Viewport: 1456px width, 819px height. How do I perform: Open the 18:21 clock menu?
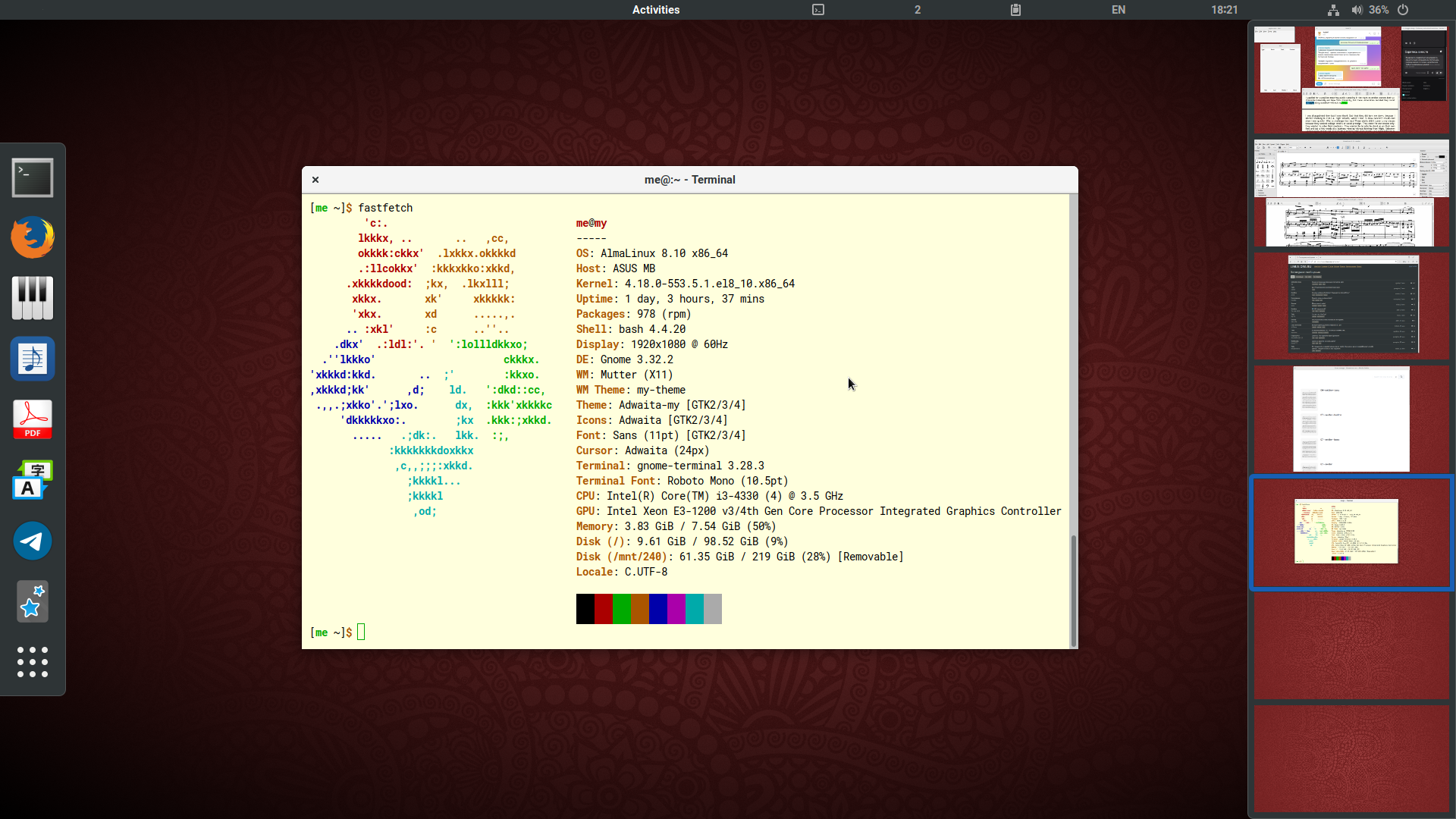(1224, 10)
